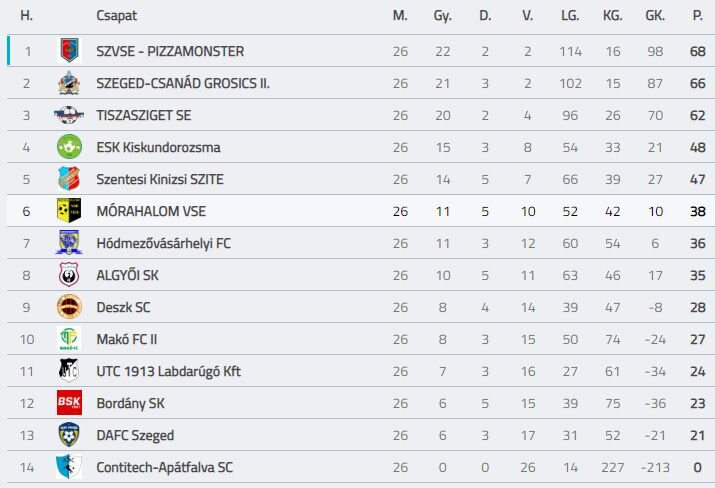Click the red BSK Bordány logo
715x488 pixels.
coord(69,403)
